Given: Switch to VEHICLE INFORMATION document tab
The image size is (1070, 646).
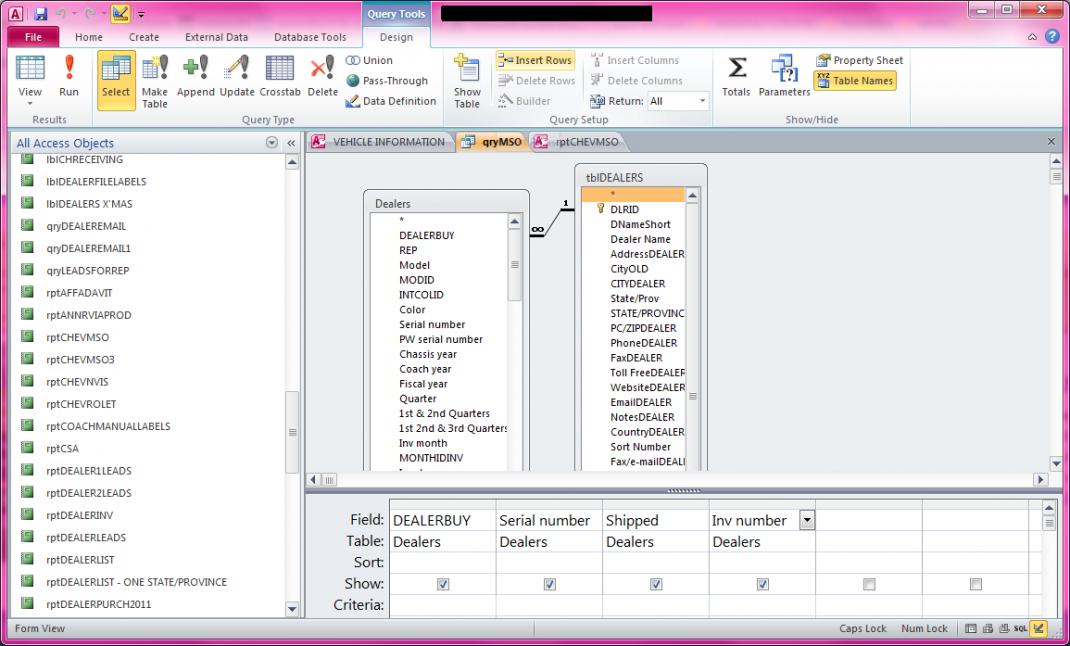Looking at the screenshot, I should tap(380, 142).
